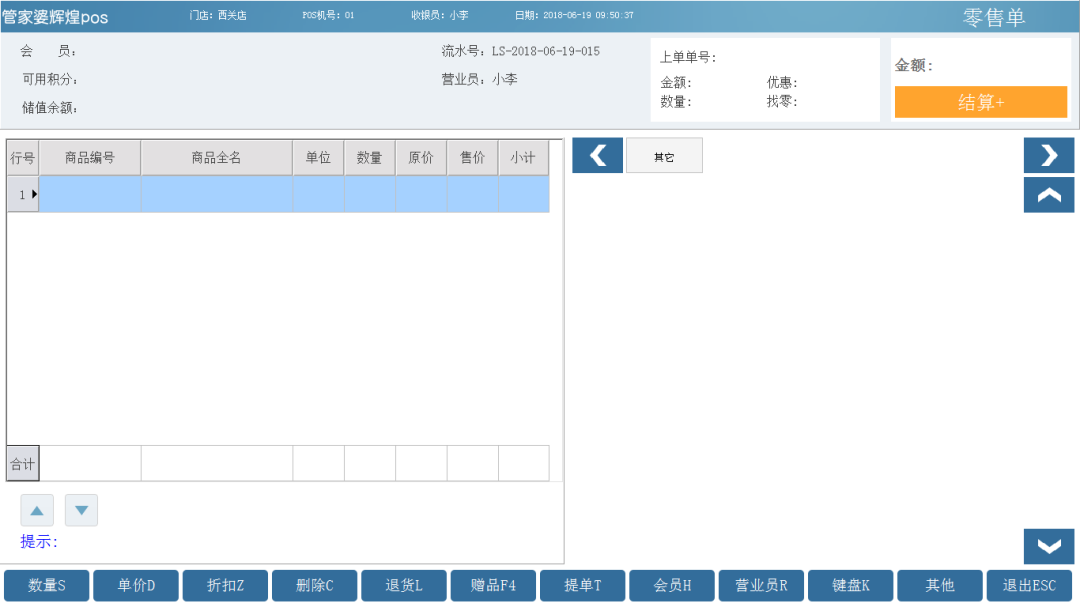The width and height of the screenshot is (1080, 607).
Task: Click the left arrow category navigation icon
Action: tap(597, 155)
